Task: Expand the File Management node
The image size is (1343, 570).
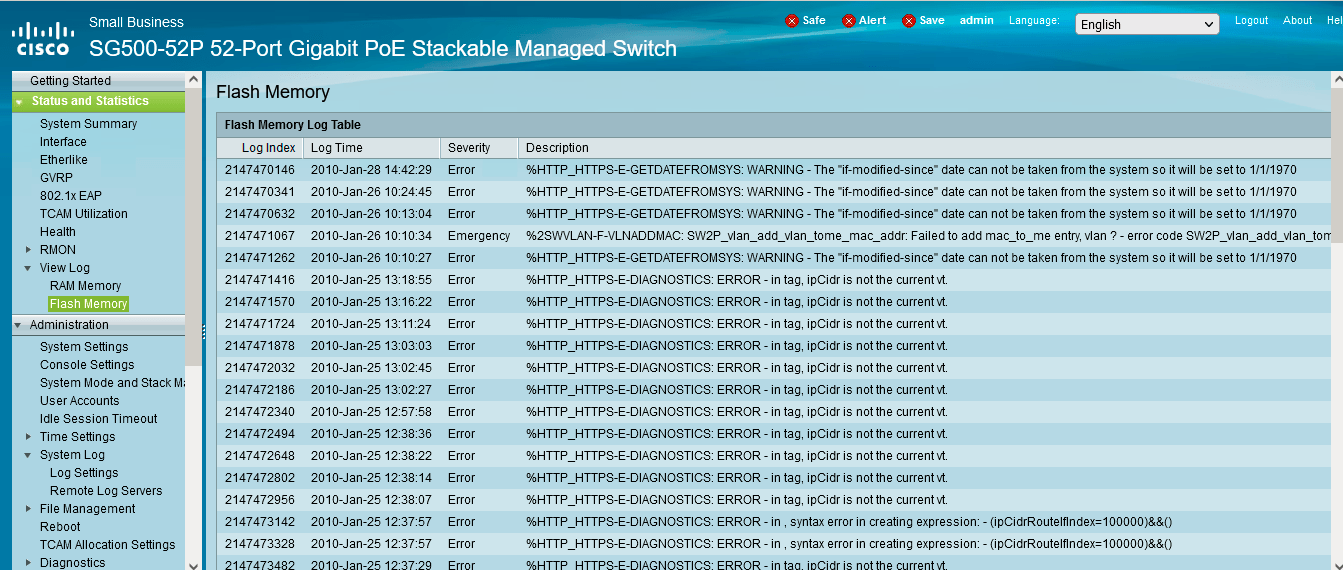Action: (28, 509)
